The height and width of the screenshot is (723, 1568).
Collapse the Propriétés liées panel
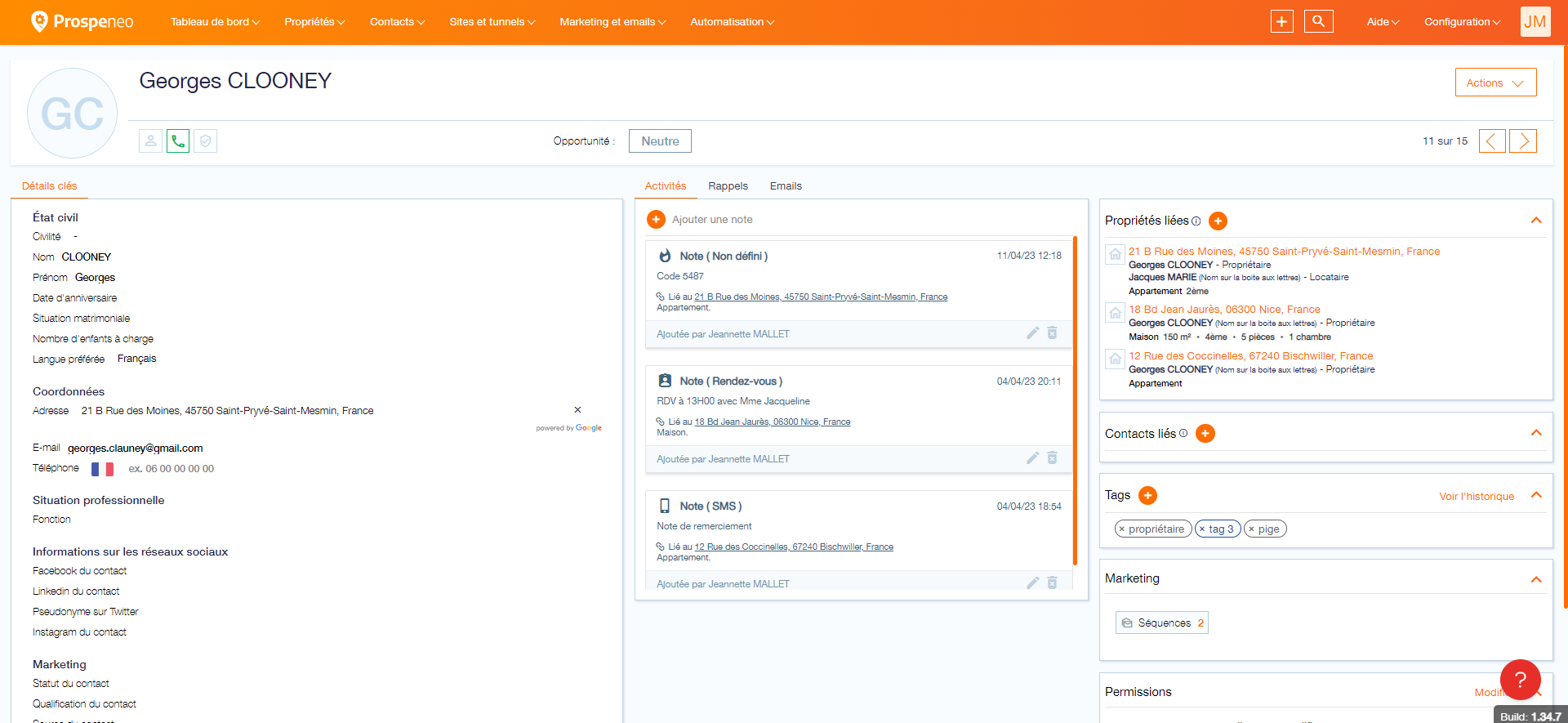(x=1536, y=221)
